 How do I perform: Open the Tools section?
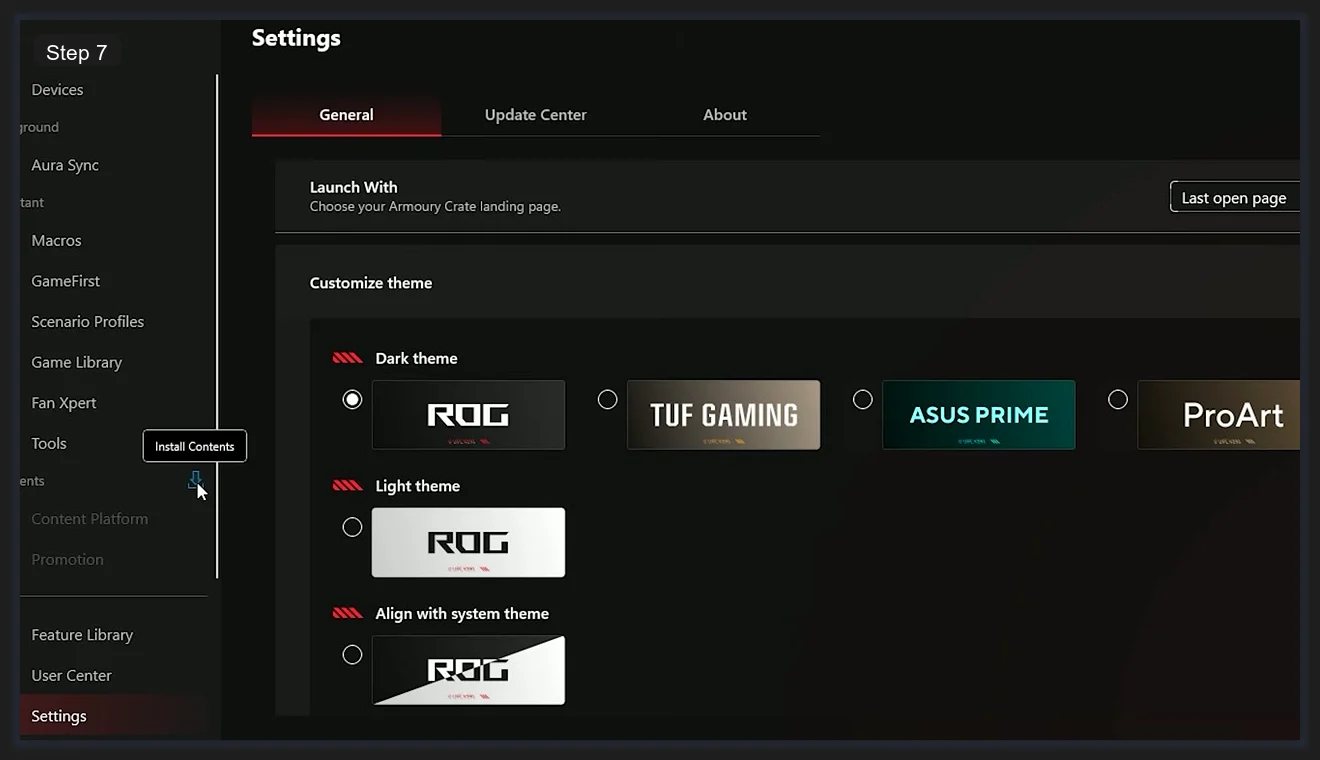pyautogui.click(x=48, y=443)
